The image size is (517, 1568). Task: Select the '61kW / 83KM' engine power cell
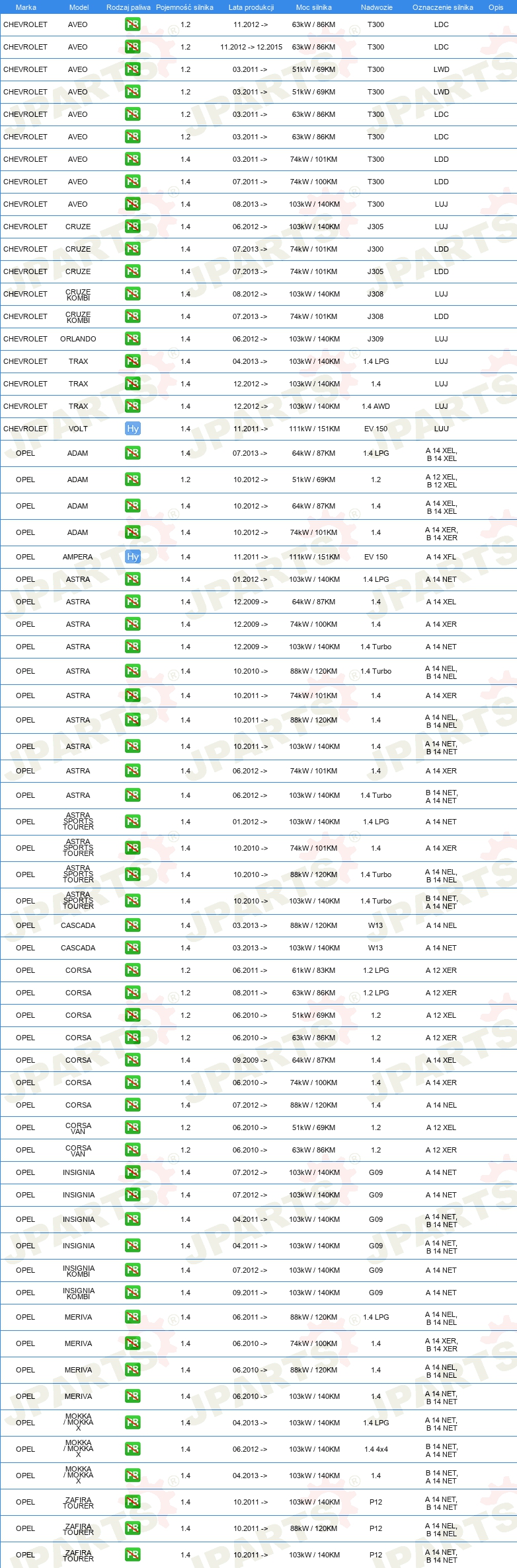314,970
